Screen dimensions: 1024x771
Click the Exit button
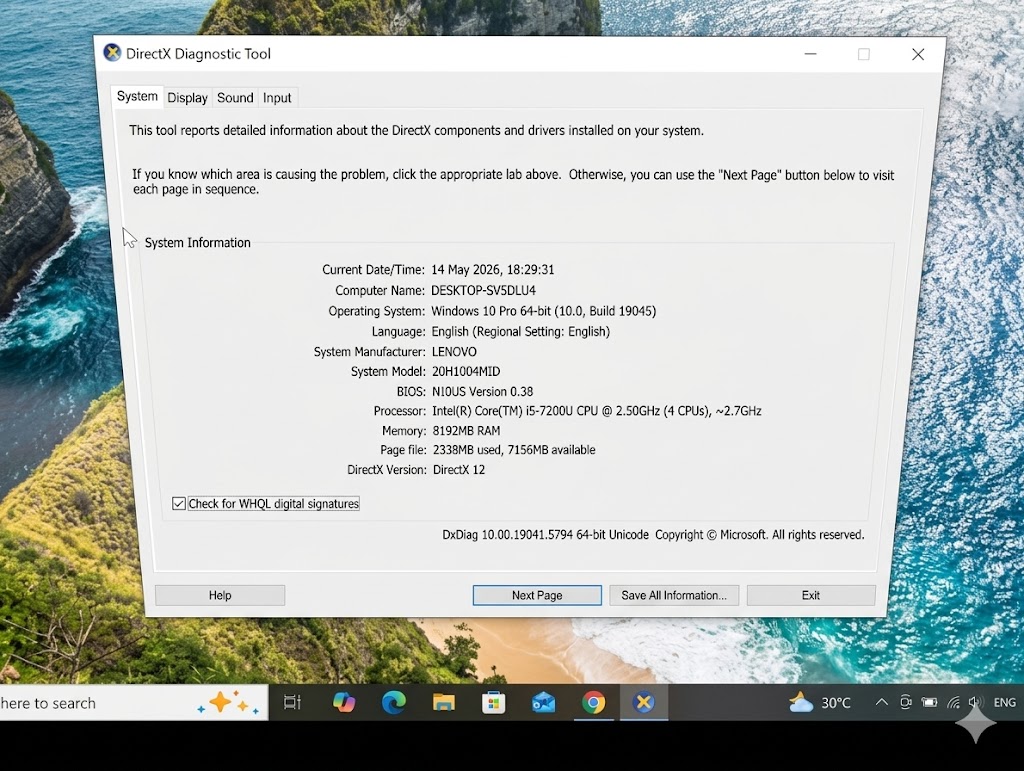coord(810,595)
